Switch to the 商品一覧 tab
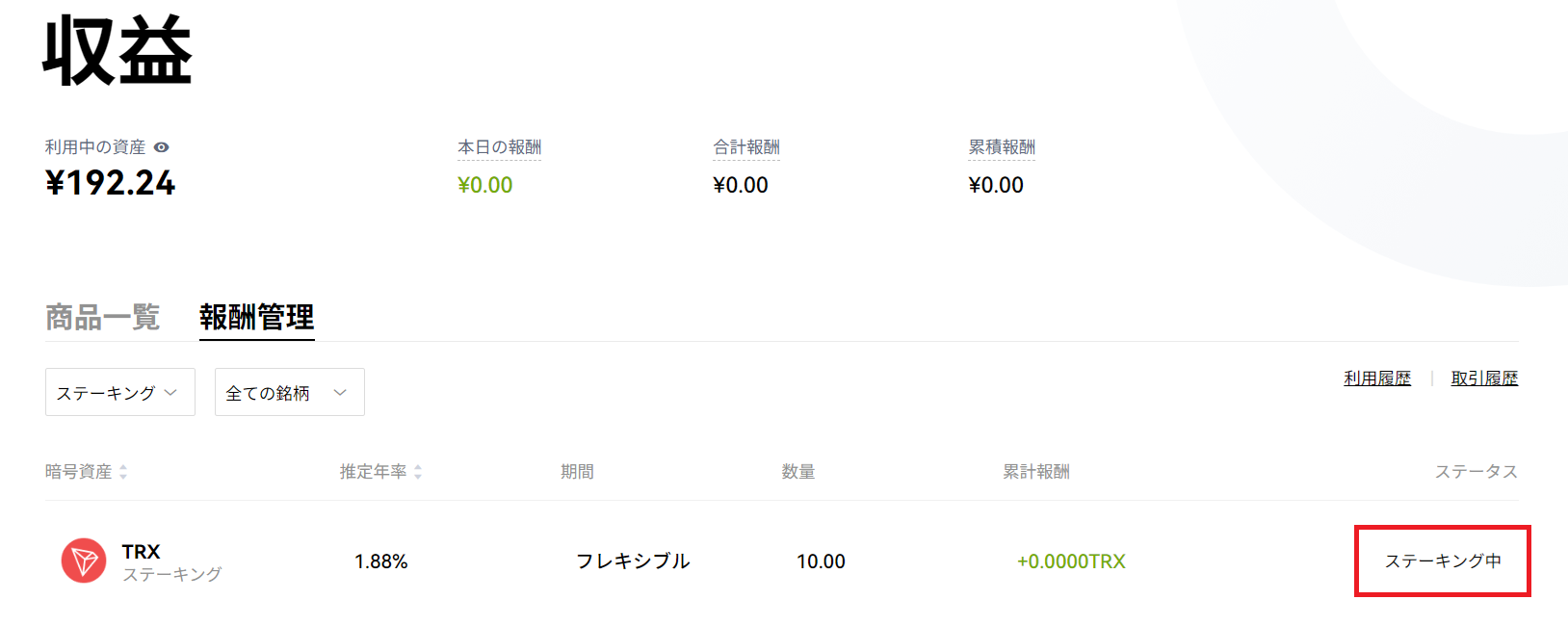 coord(103,317)
